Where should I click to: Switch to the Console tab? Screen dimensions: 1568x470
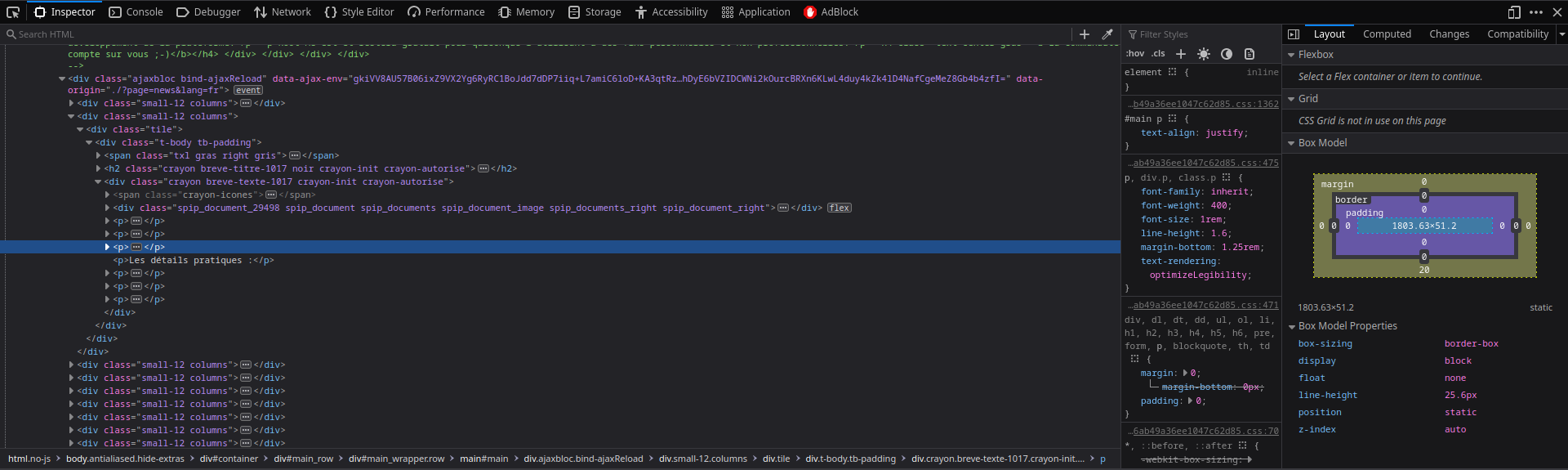click(x=136, y=12)
